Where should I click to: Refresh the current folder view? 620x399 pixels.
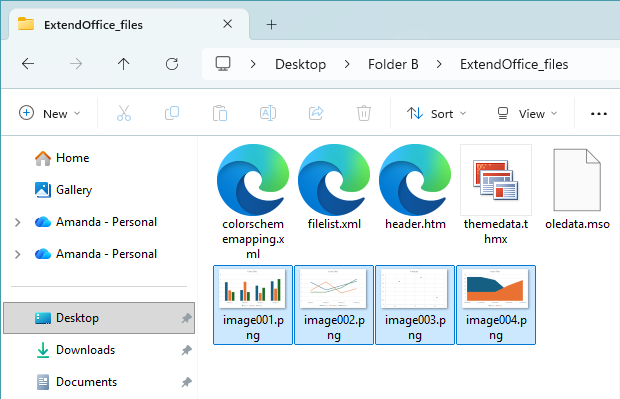(172, 64)
